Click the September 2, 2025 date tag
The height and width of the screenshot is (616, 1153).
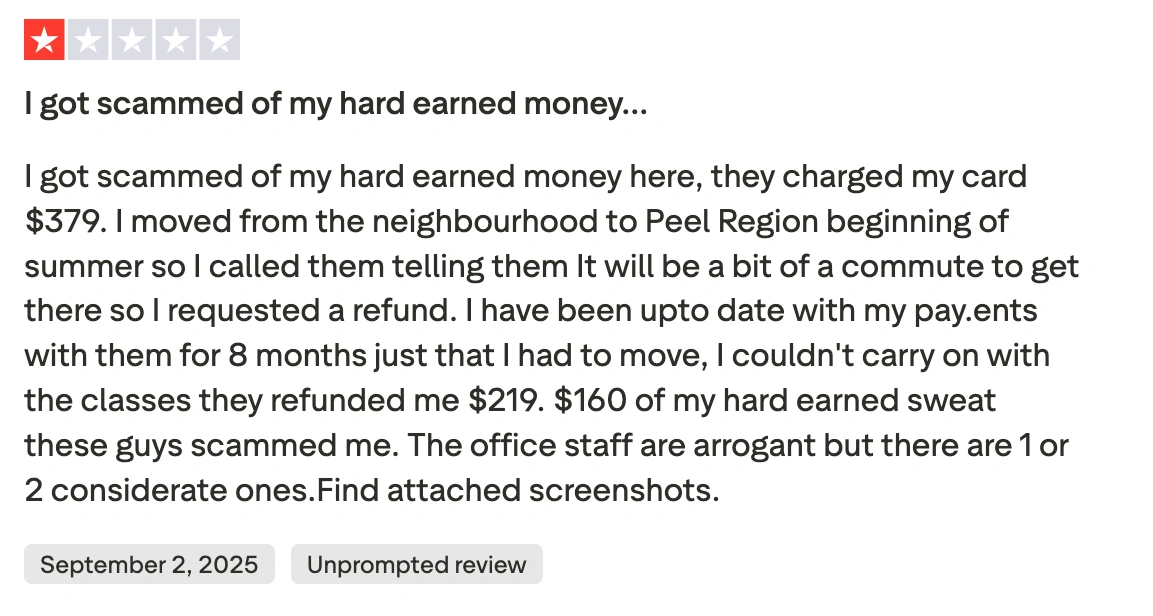point(149,564)
